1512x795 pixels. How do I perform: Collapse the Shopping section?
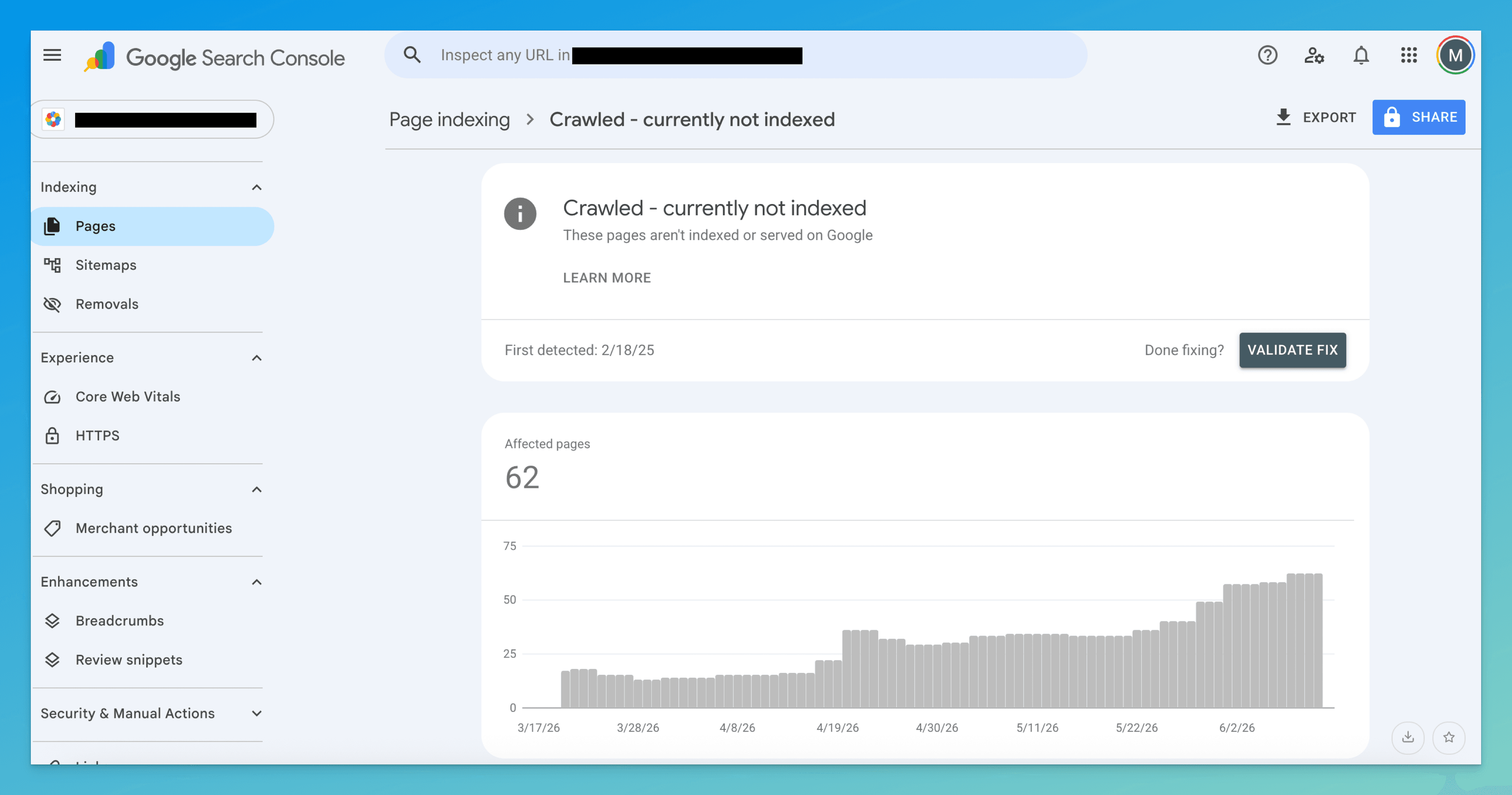tap(256, 490)
